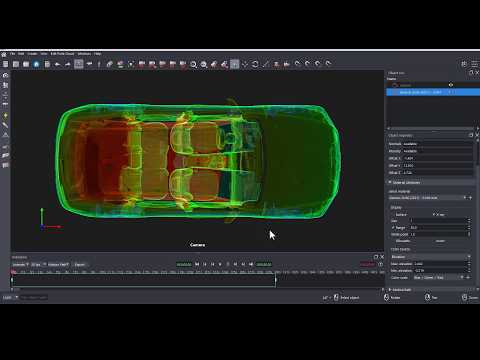Open the File menu
The width and height of the screenshot is (480, 360).
[x=12, y=54]
